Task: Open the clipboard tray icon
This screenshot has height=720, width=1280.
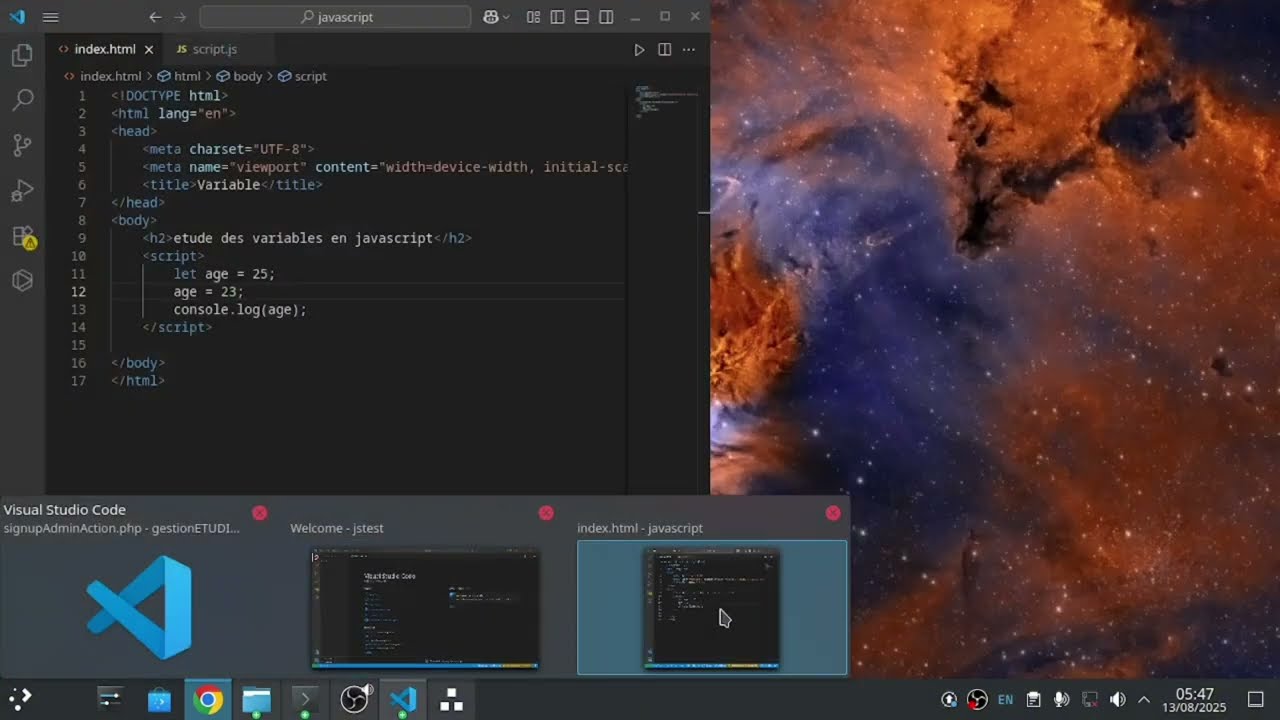Action: 1034,700
